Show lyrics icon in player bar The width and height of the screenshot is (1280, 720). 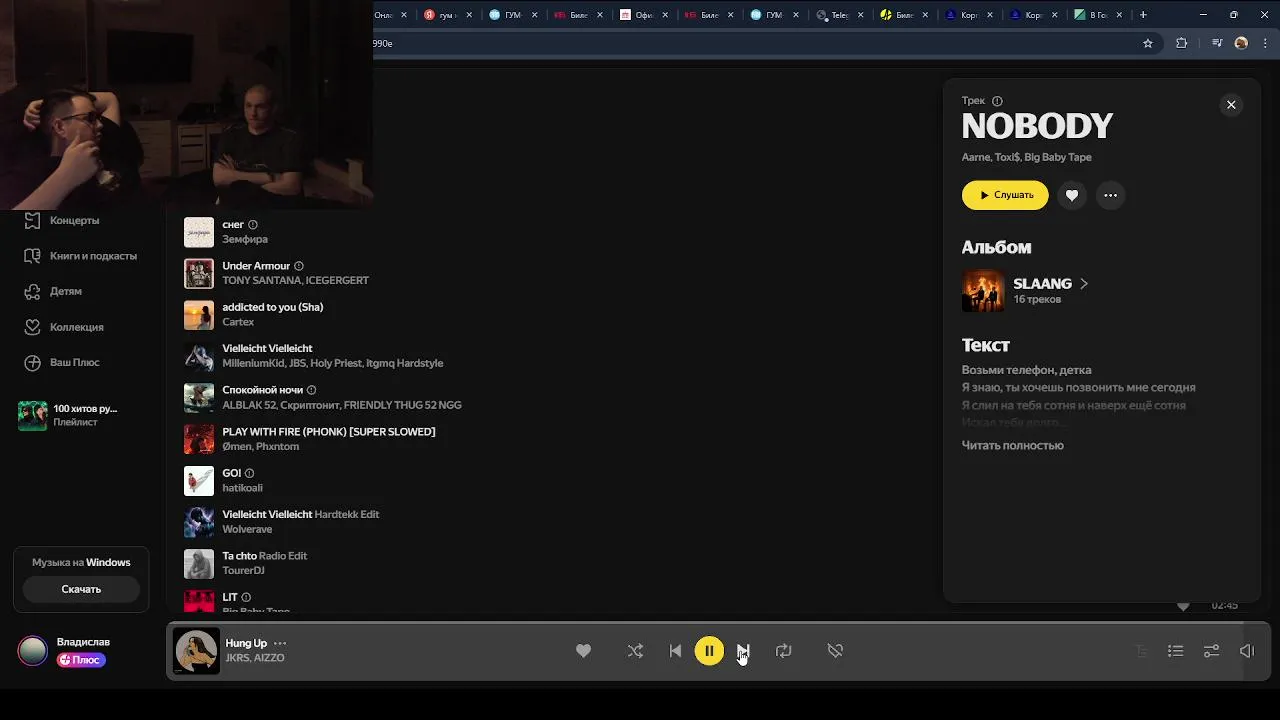[x=1141, y=651]
